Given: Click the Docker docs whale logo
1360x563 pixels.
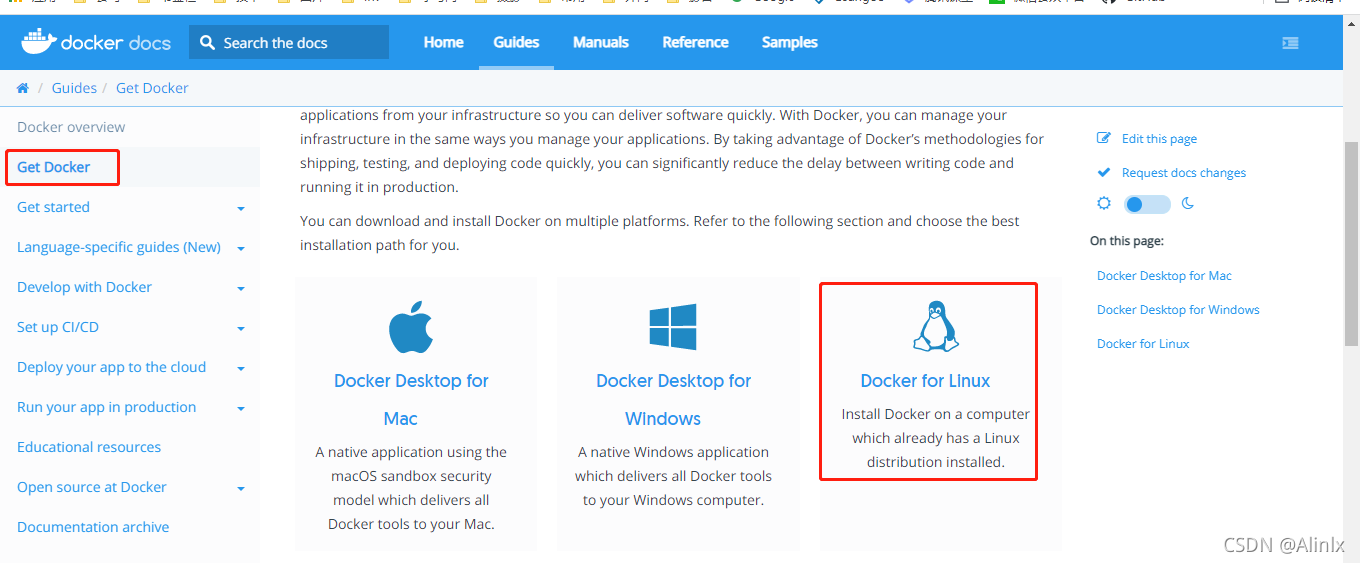Looking at the screenshot, I should 38,41.
